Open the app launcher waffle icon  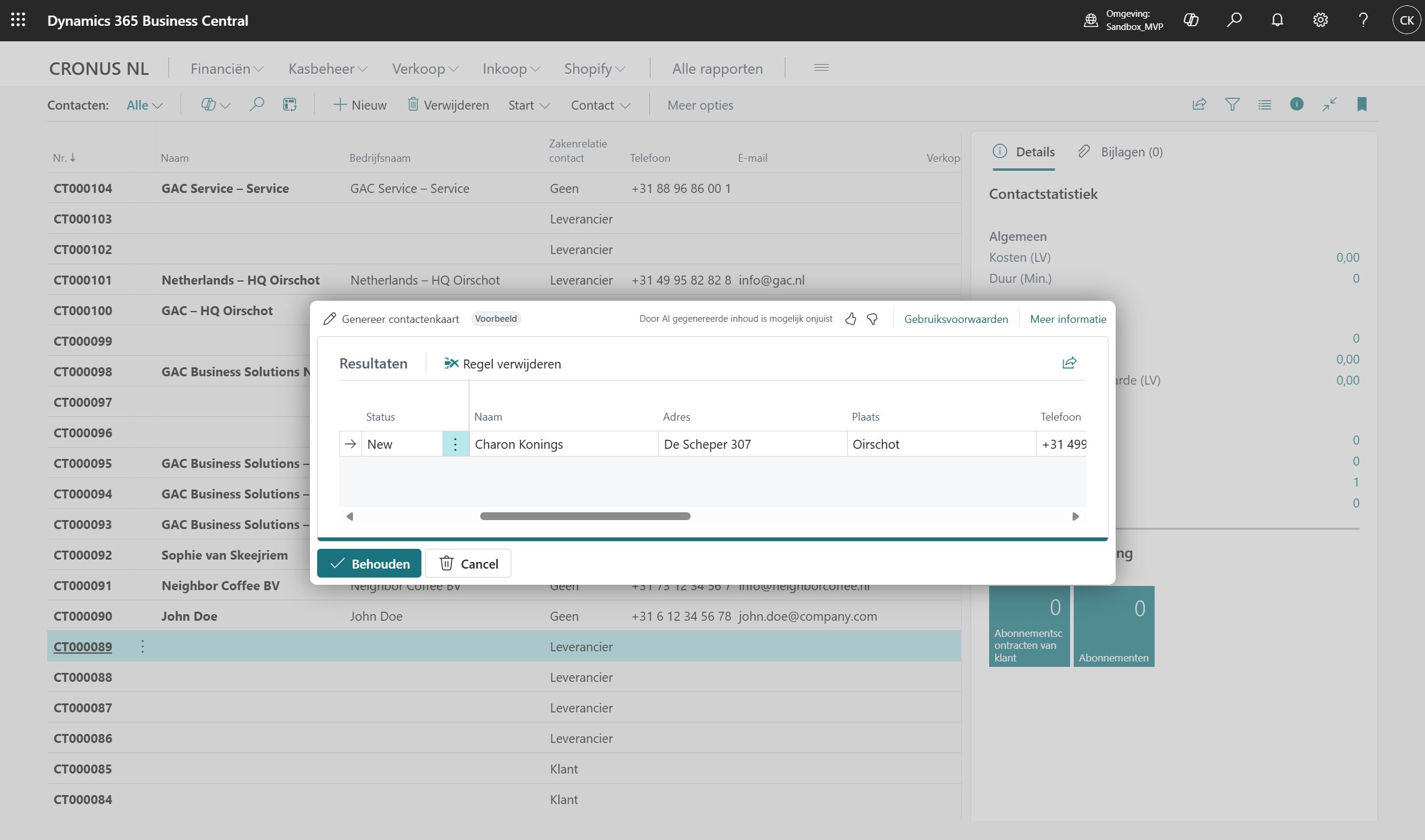click(x=18, y=20)
